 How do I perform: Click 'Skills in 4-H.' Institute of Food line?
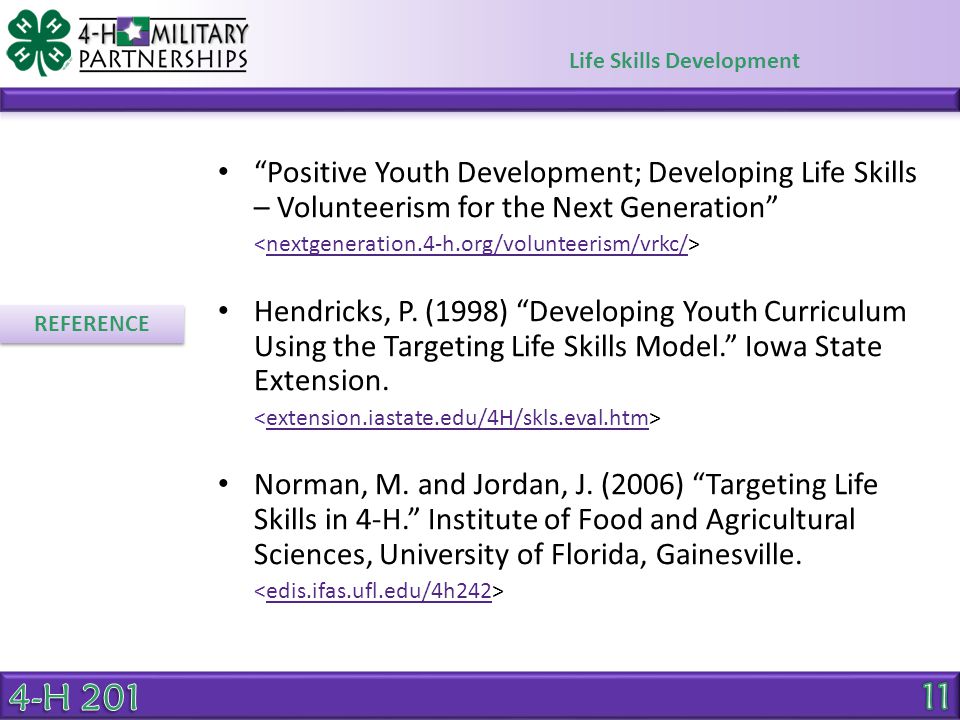click(554, 520)
